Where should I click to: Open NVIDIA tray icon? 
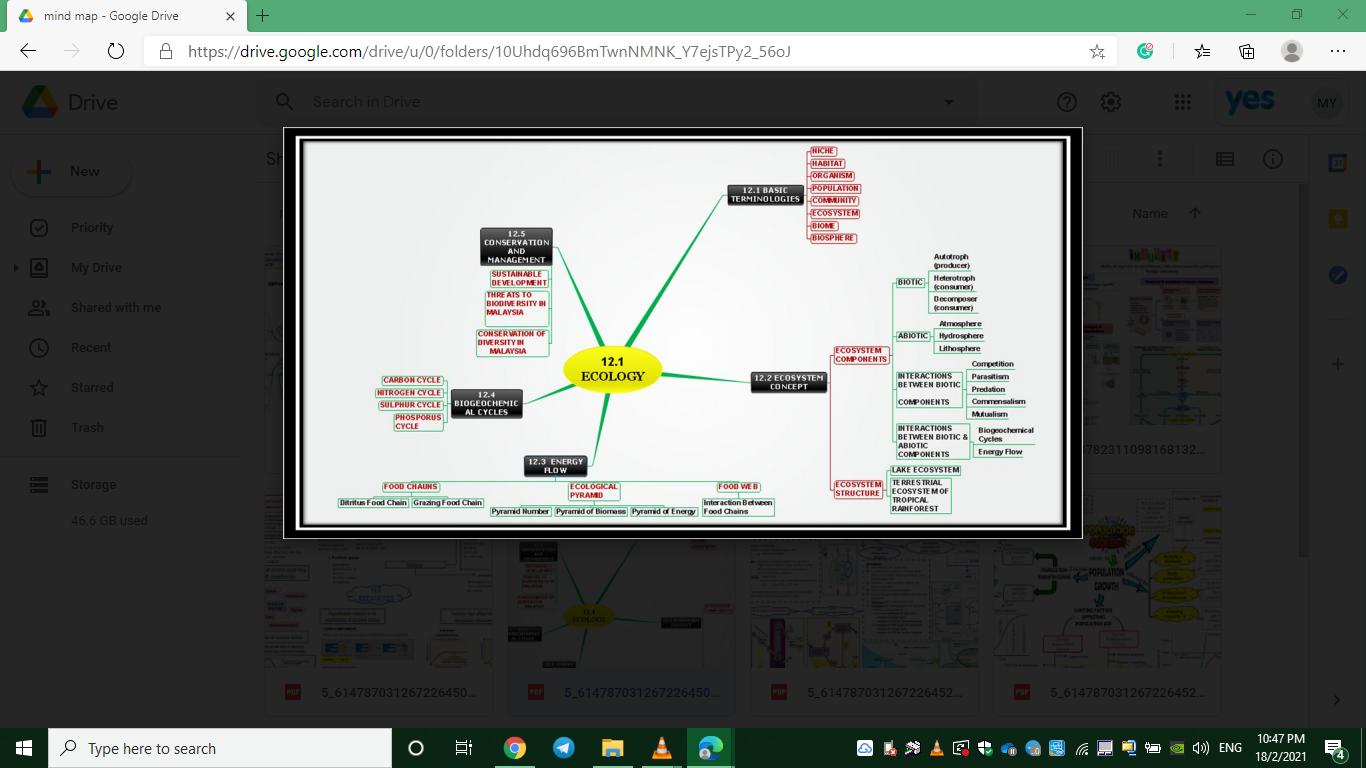1177,748
